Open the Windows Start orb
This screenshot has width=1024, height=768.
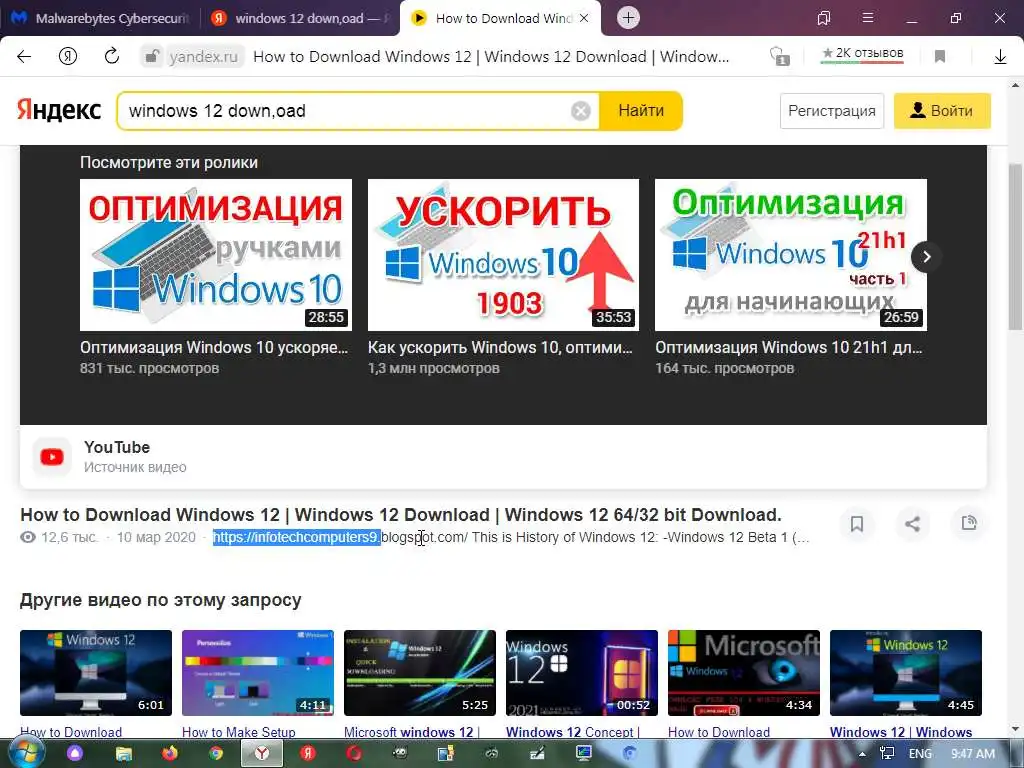(x=26, y=752)
